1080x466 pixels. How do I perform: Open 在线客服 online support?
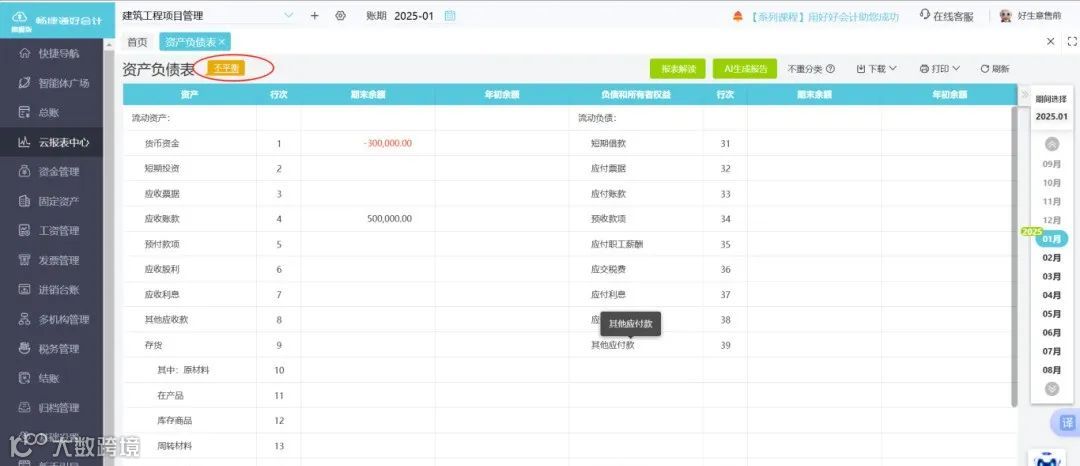946,16
